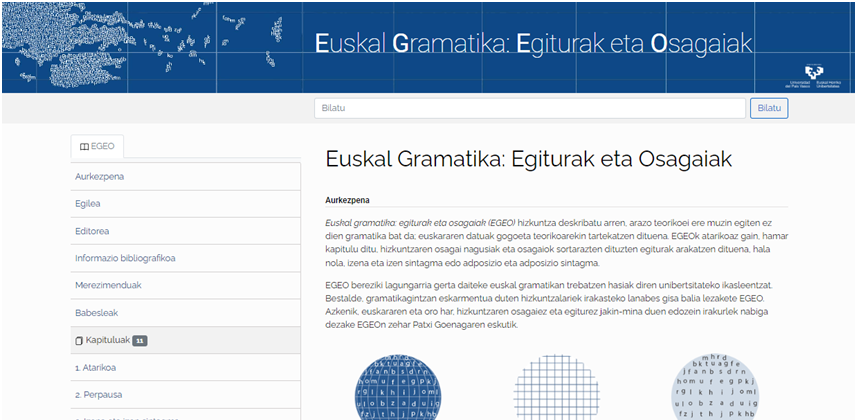The image size is (855, 420).
Task: Select the middle grid circle image
Action: (x=556, y=388)
